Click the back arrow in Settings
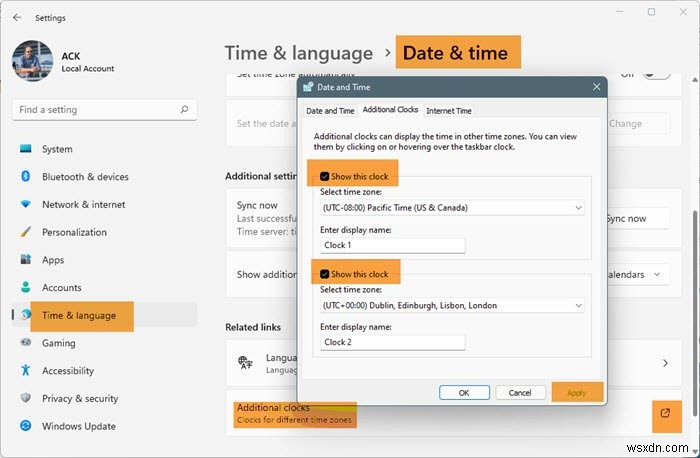700x458 pixels. pyautogui.click(x=17, y=17)
